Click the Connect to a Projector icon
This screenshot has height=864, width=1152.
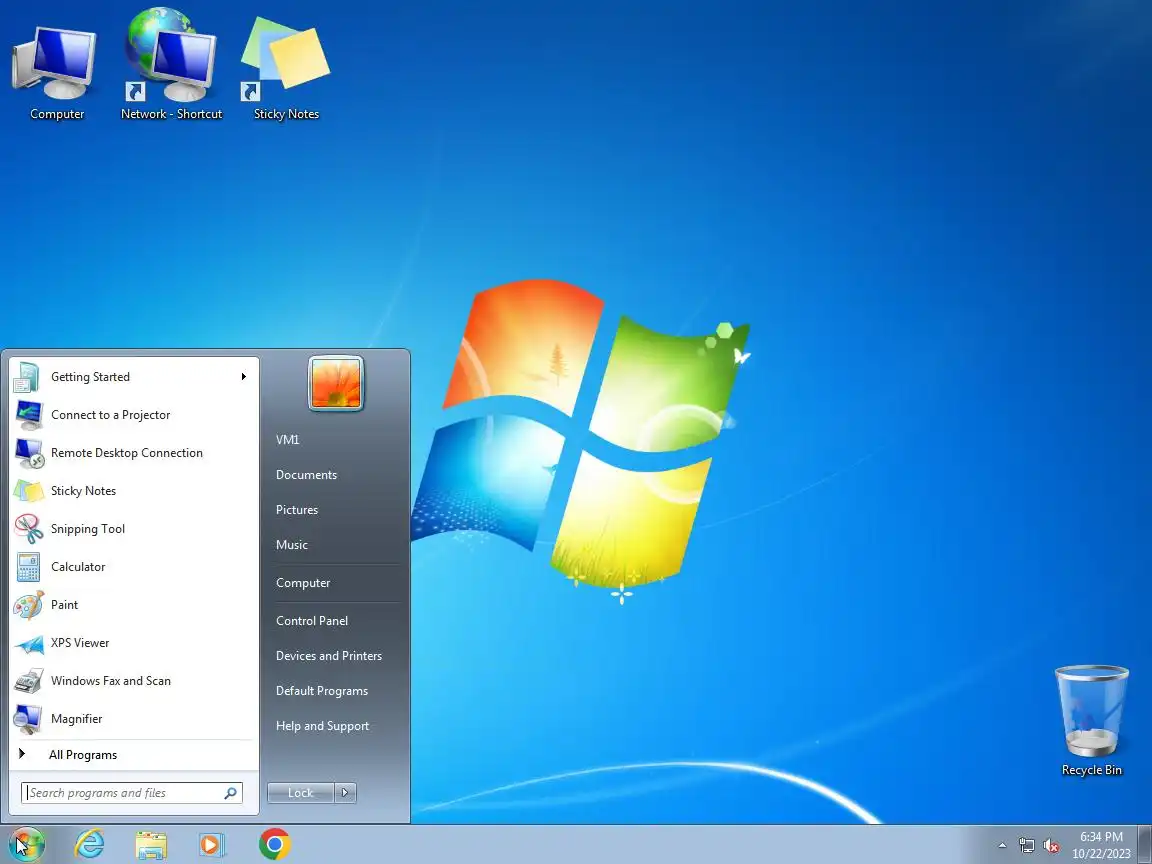[29, 415]
